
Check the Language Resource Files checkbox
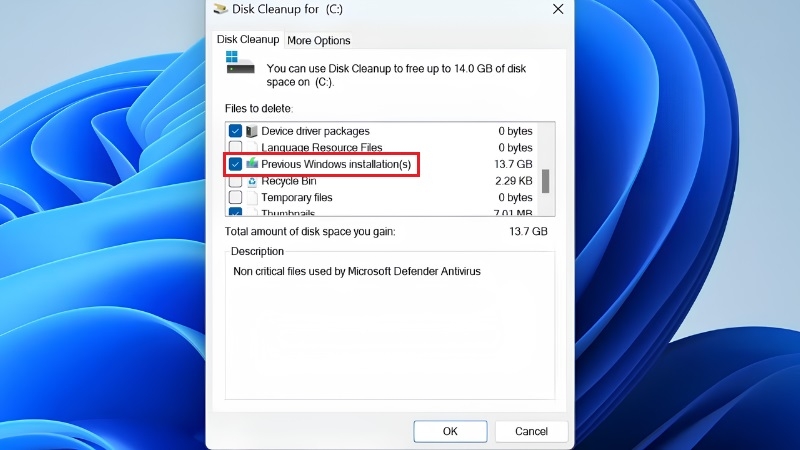click(x=235, y=147)
